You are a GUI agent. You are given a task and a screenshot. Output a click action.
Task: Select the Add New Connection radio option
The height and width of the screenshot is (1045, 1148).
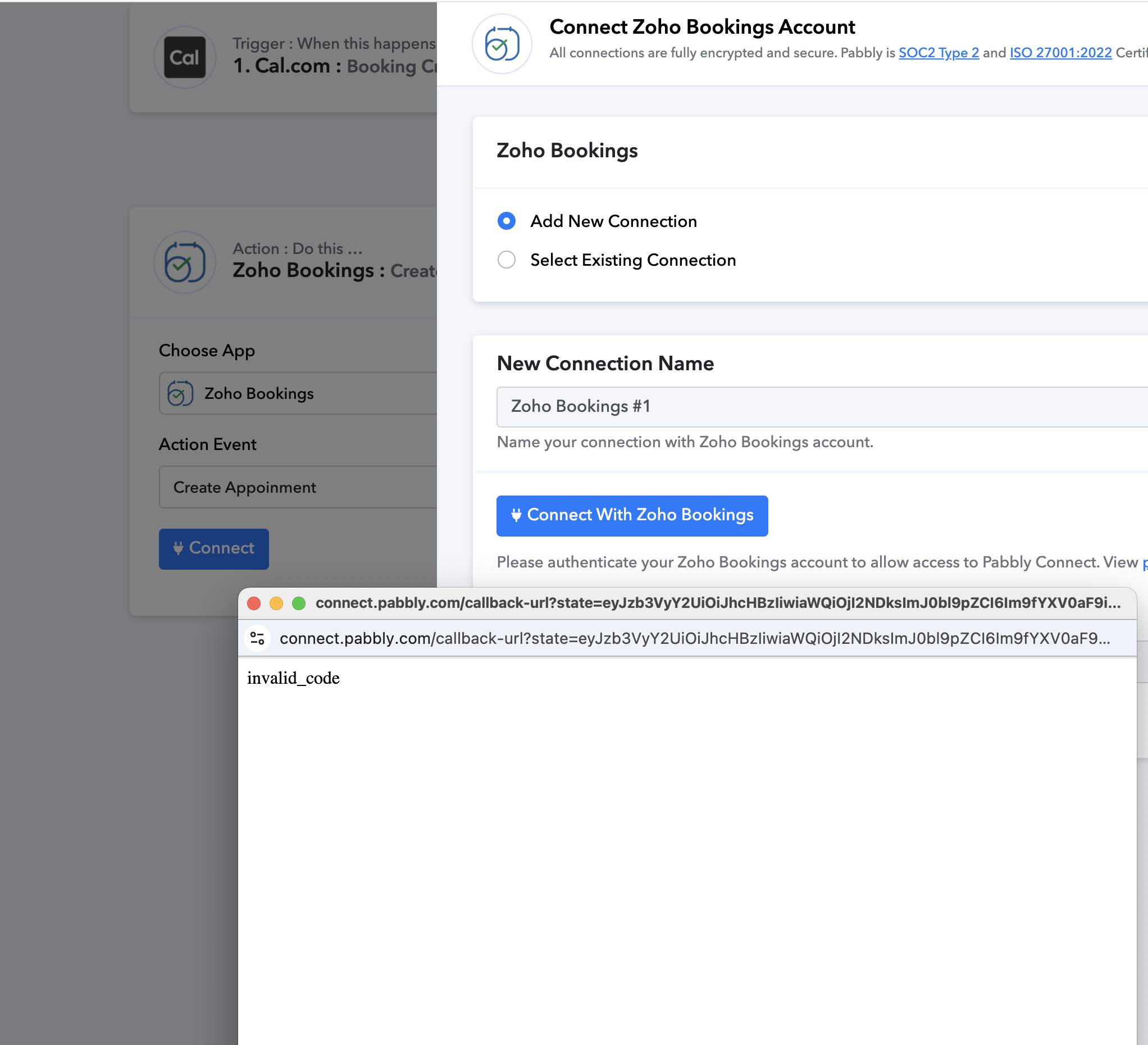[506, 221]
